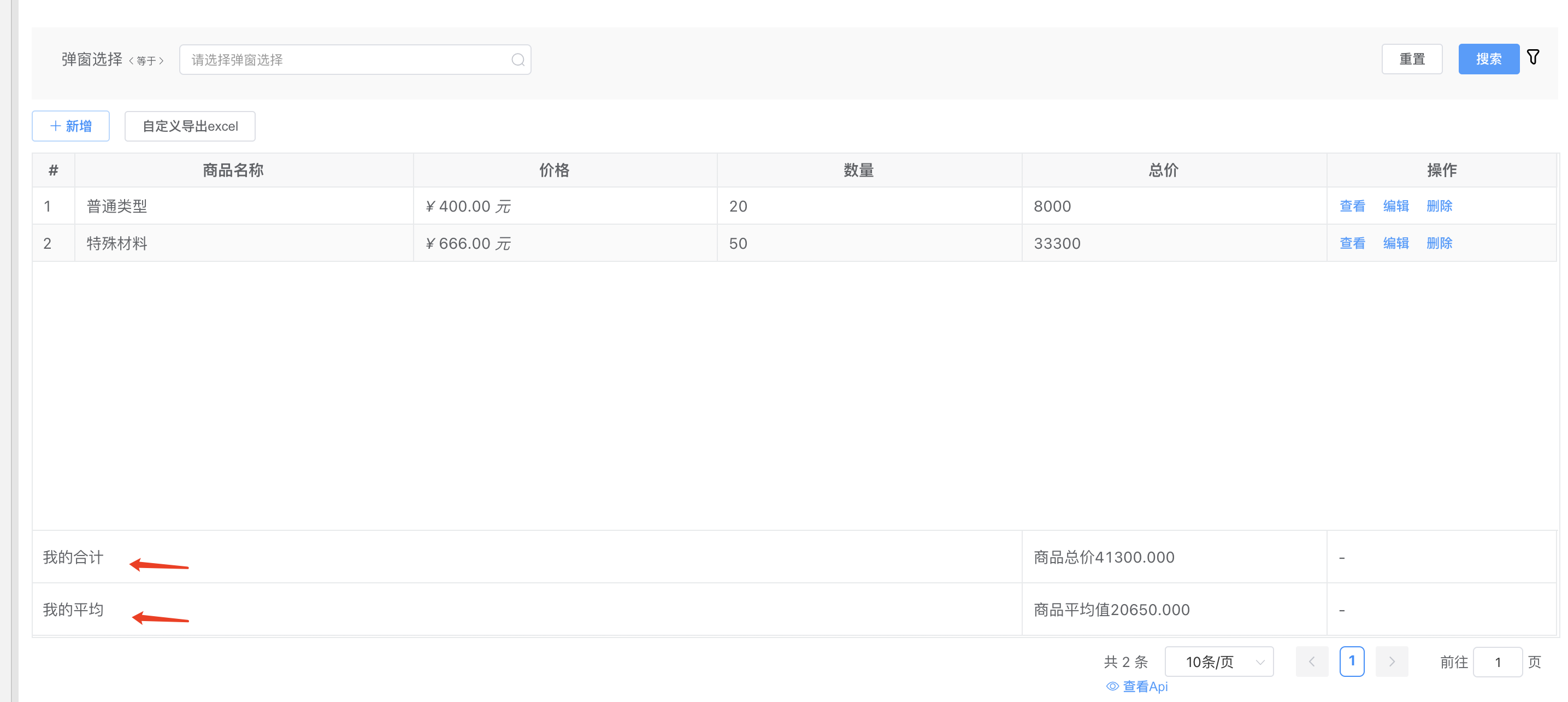Viewport: 1568px width, 702px height.
Task: Edit the 普通类型 row
Action: tap(1396, 206)
